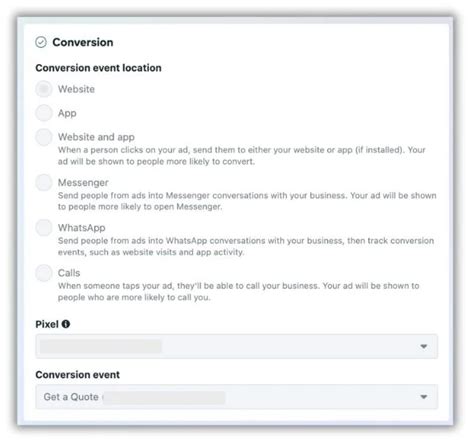The width and height of the screenshot is (474, 442).
Task: Click the Calls option description text
Action: (x=238, y=292)
